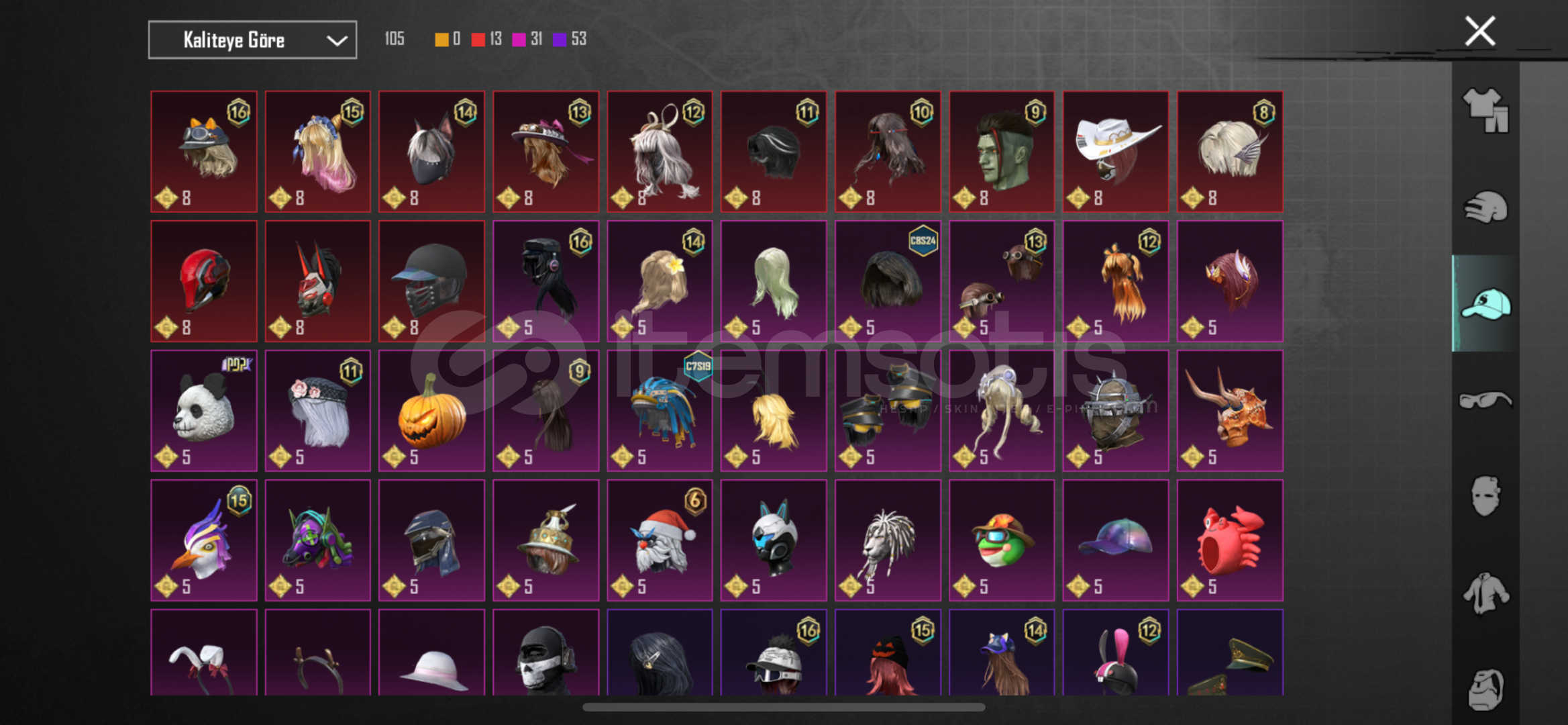The height and width of the screenshot is (725, 1568).
Task: Open the backpack category icon
Action: click(x=1485, y=689)
